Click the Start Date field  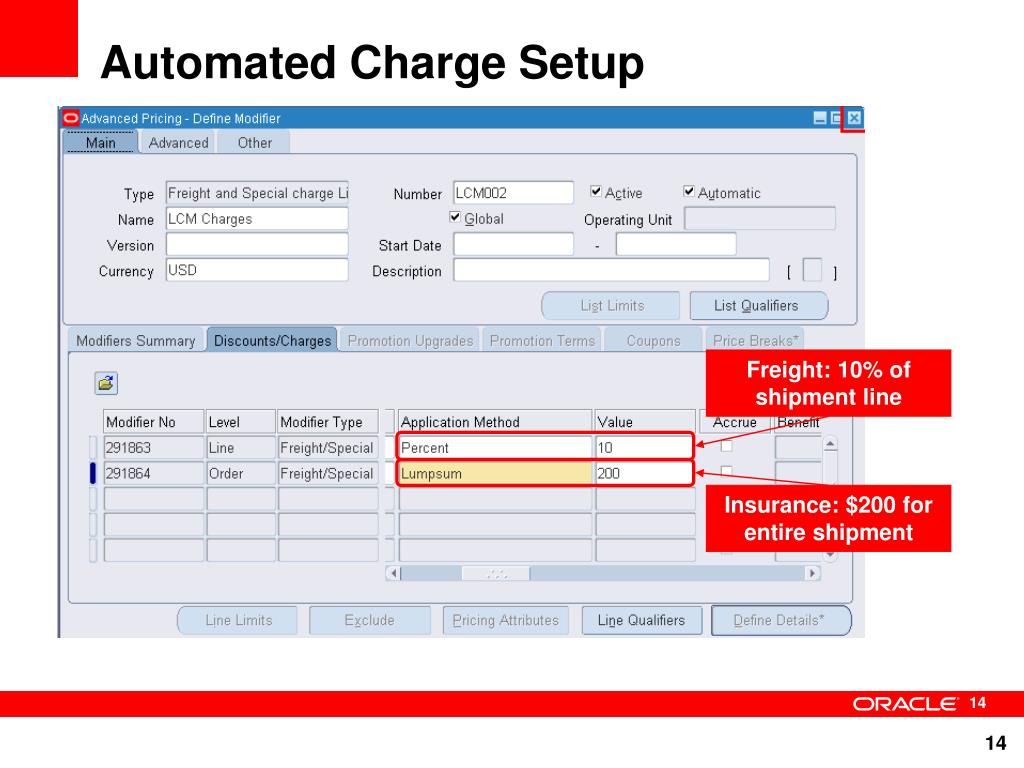pyautogui.click(x=513, y=244)
